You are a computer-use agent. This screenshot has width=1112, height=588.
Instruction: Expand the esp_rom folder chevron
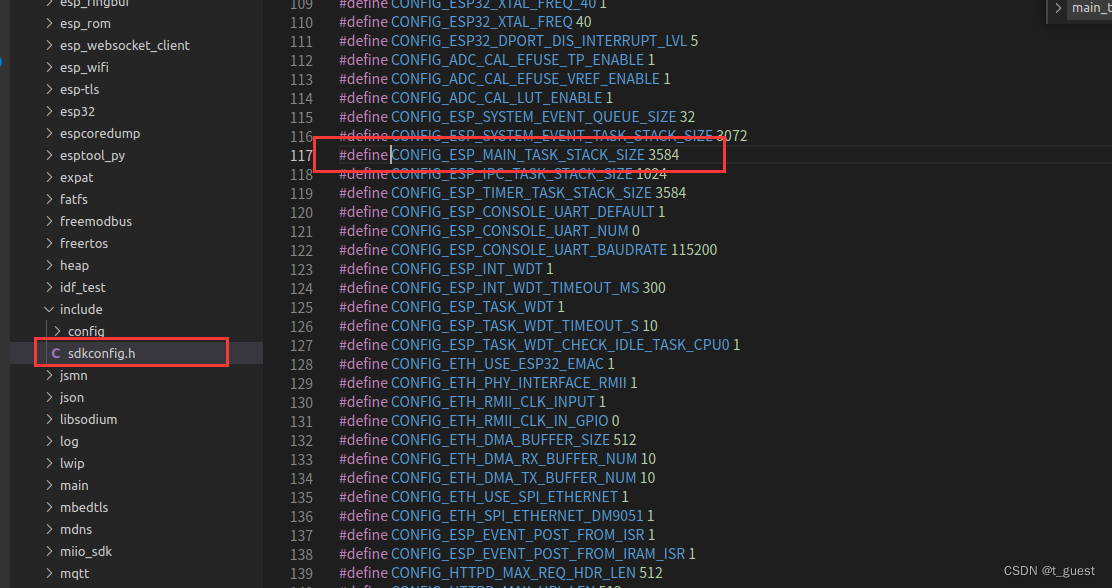point(49,23)
